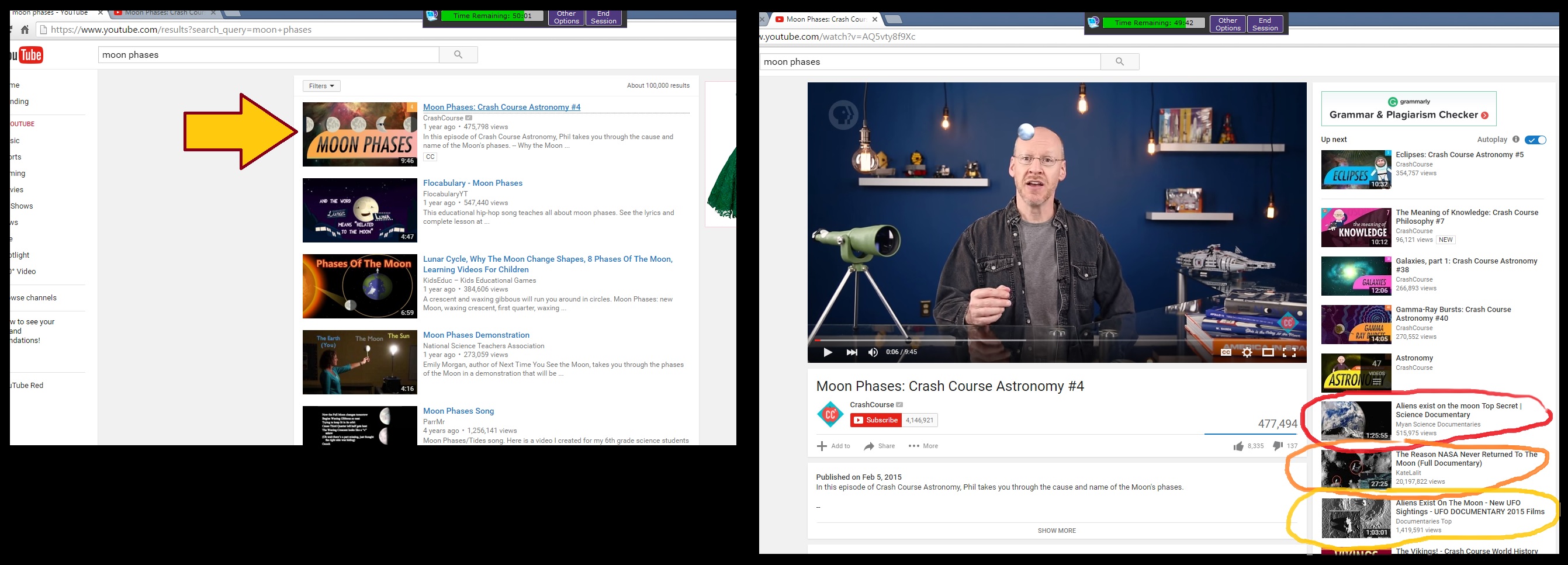Open Moon Phases Song result

point(458,411)
